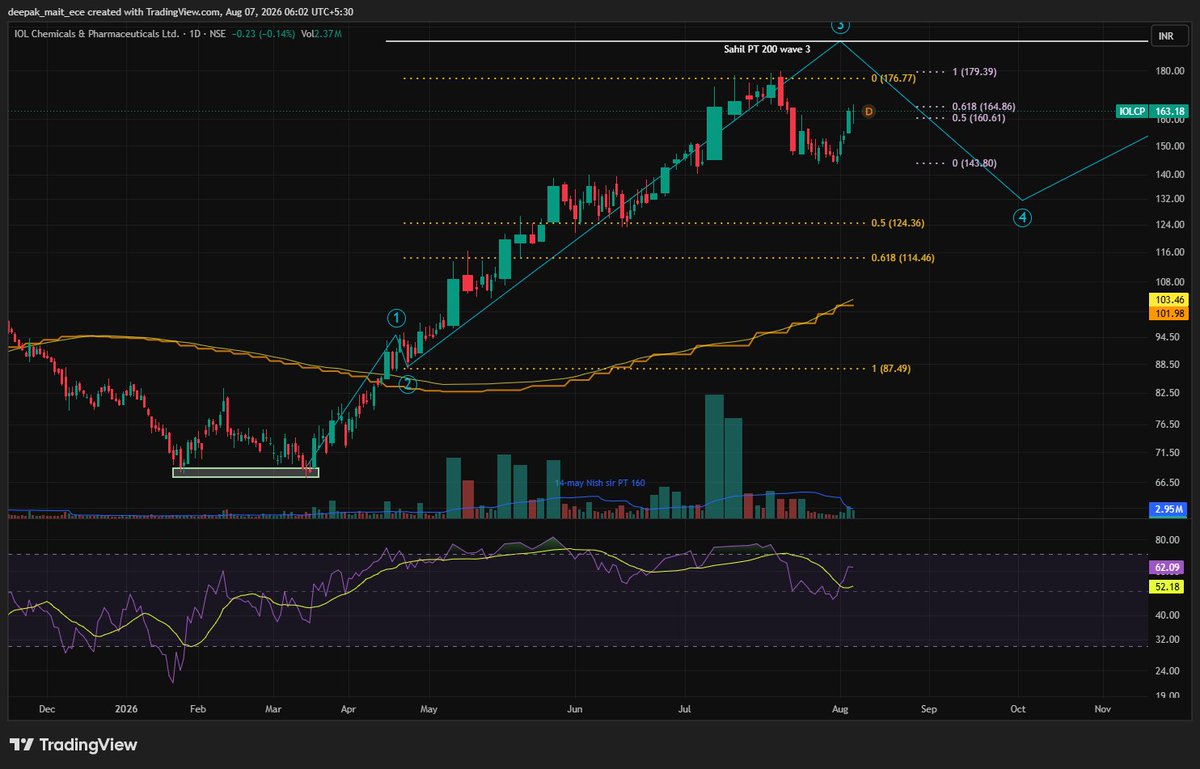The height and width of the screenshot is (769, 1200).
Task: Click the 103.46 moving average price tag
Action: [1168, 300]
